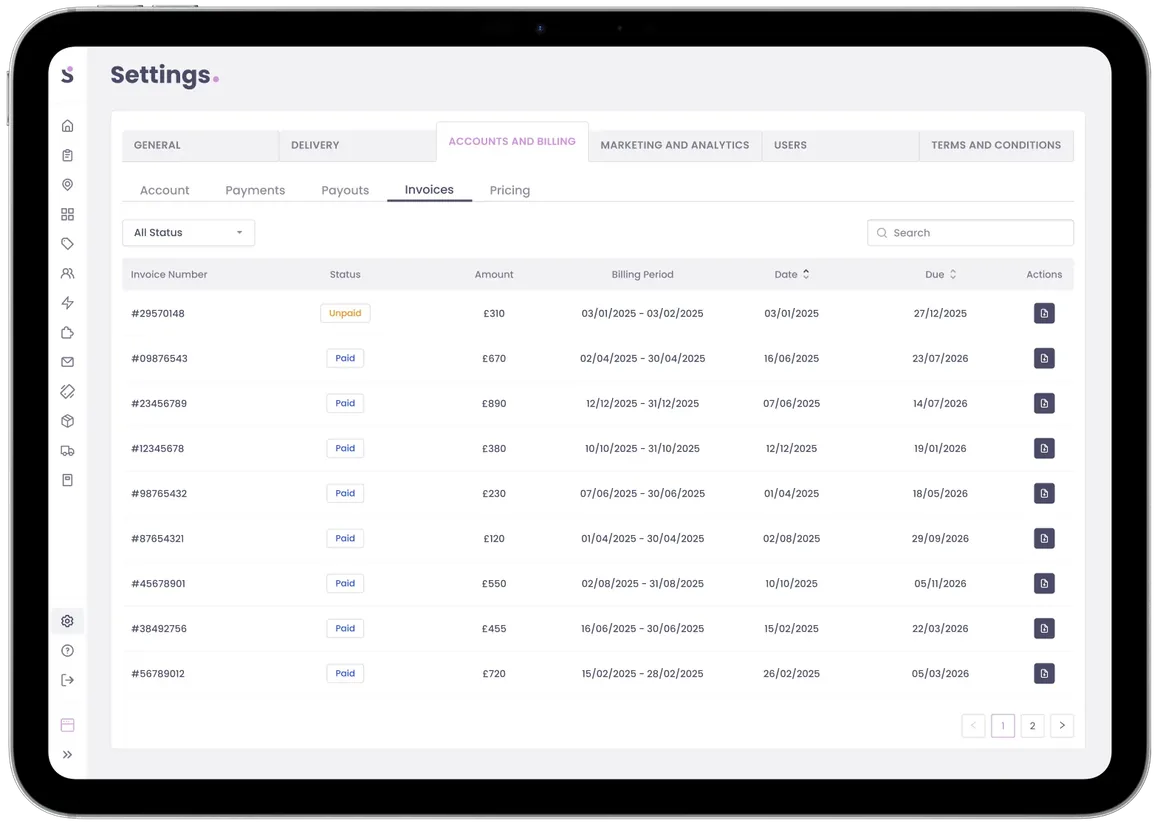Download invoice #09876543 document

pyautogui.click(x=1044, y=359)
